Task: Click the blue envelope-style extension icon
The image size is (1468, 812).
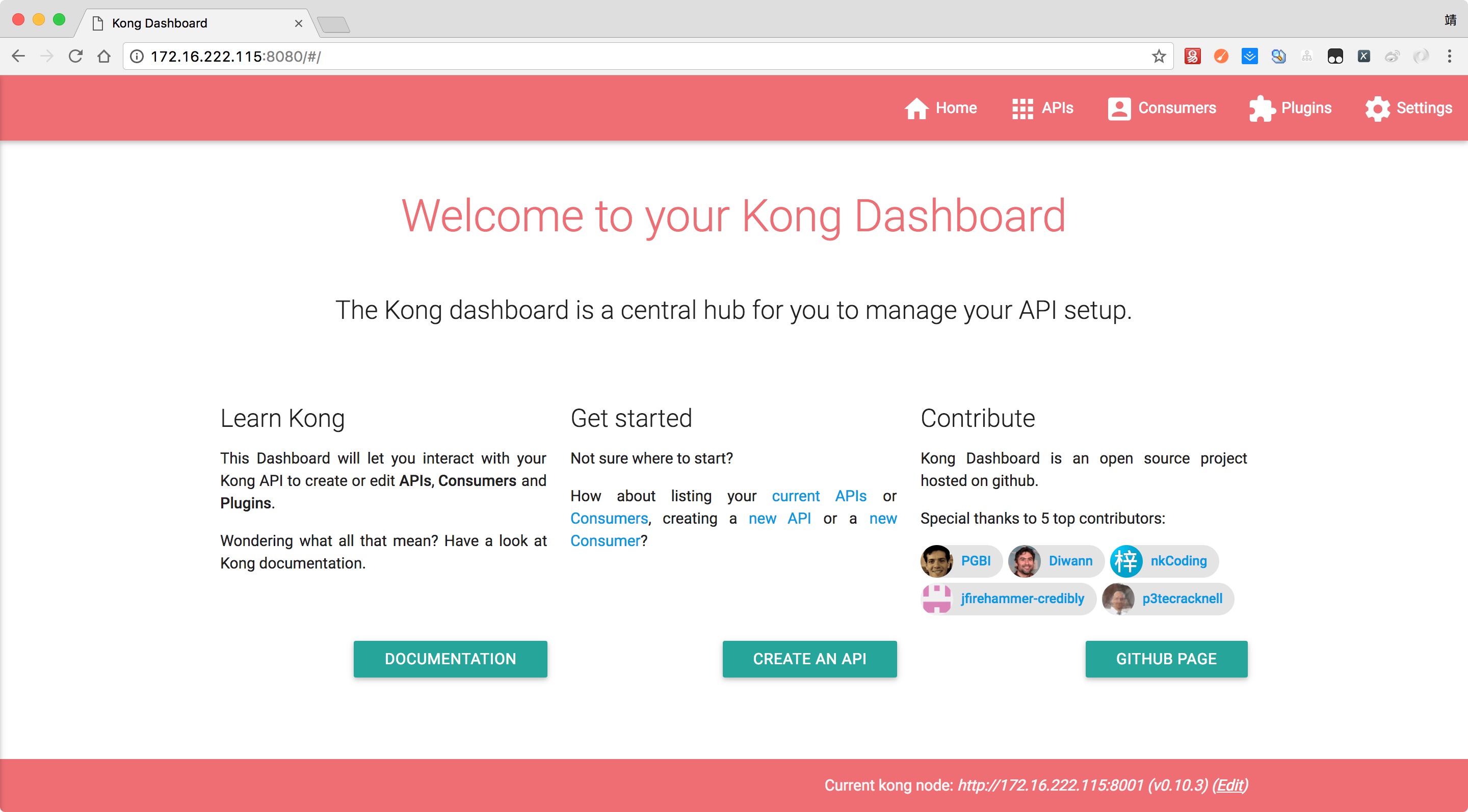Action: [x=1249, y=56]
